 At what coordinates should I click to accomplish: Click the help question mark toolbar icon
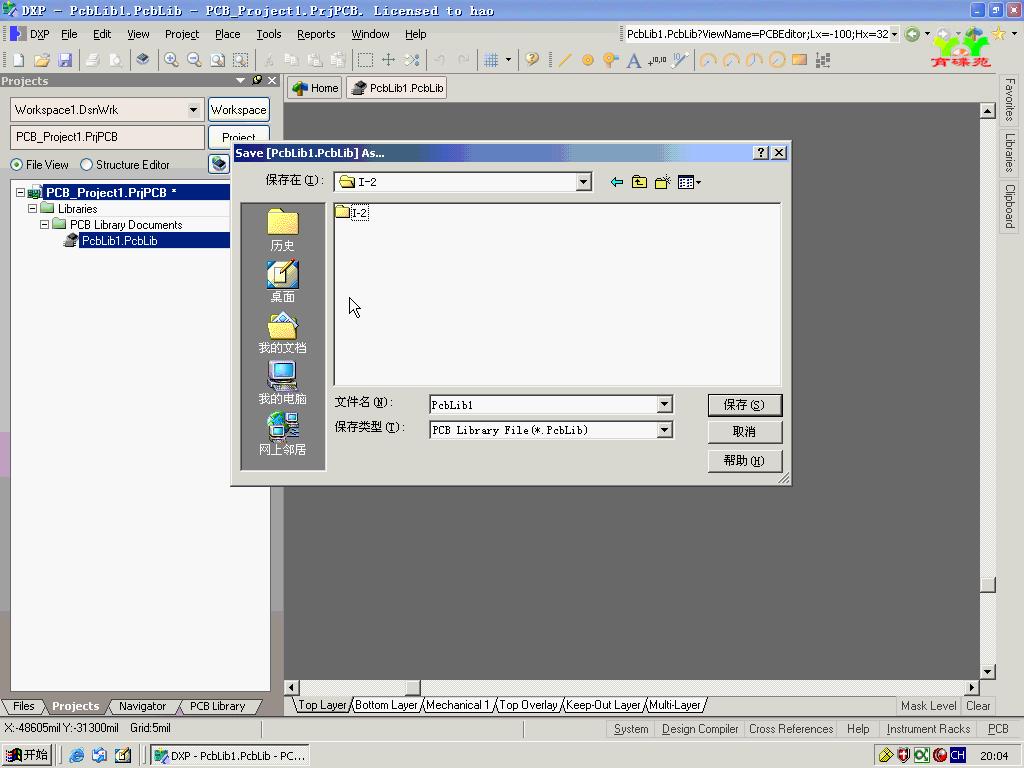(x=532, y=60)
